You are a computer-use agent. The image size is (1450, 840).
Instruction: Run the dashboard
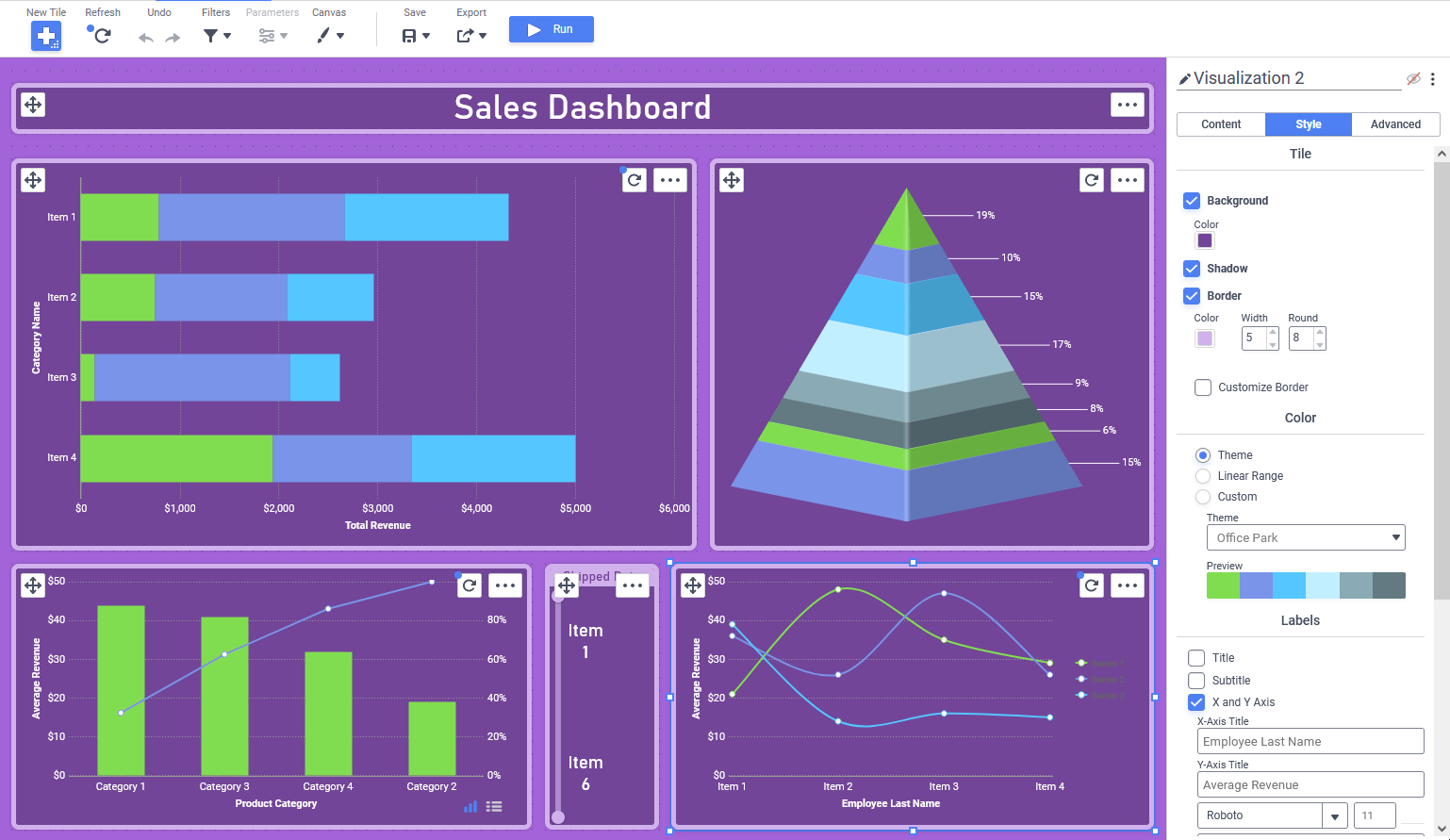(552, 29)
